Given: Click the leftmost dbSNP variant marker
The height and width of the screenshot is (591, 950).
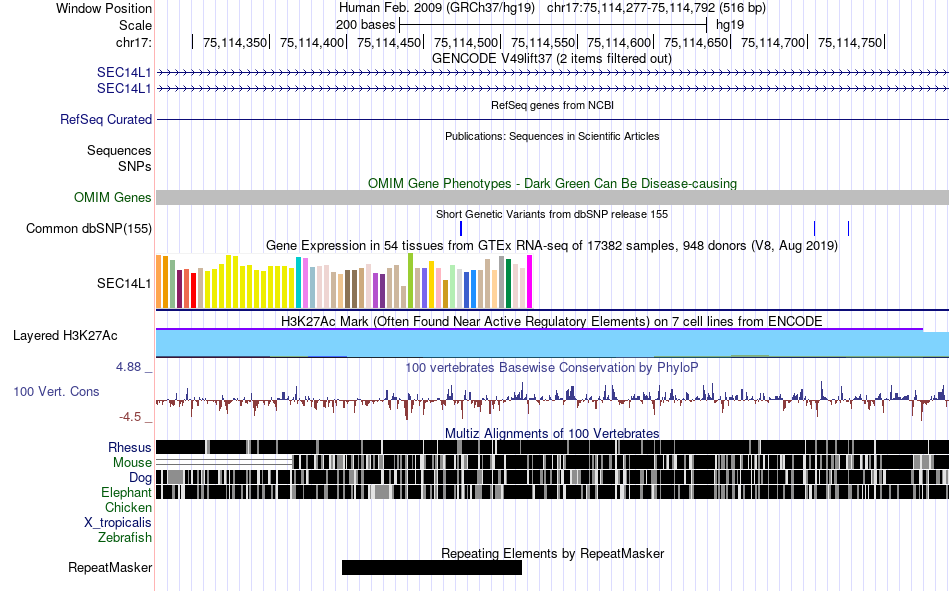Looking at the screenshot, I should point(461,229).
